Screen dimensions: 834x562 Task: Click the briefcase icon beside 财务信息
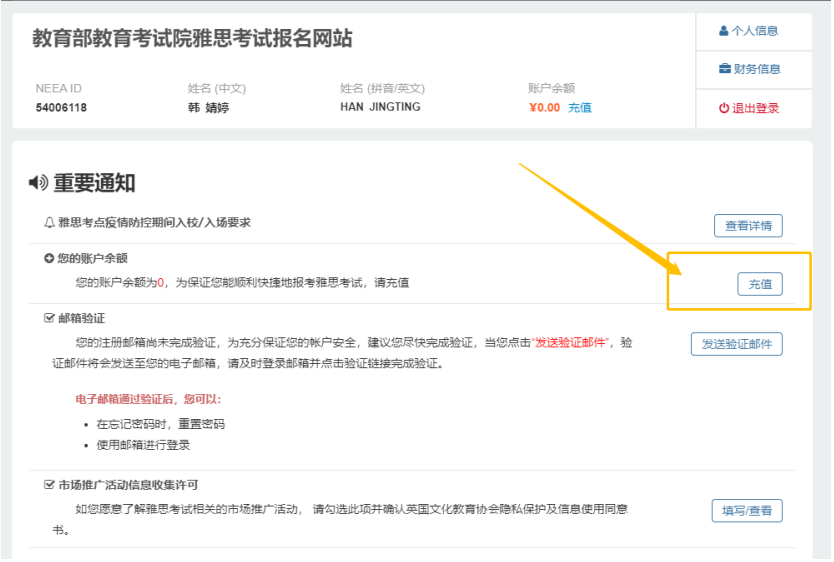pos(725,69)
